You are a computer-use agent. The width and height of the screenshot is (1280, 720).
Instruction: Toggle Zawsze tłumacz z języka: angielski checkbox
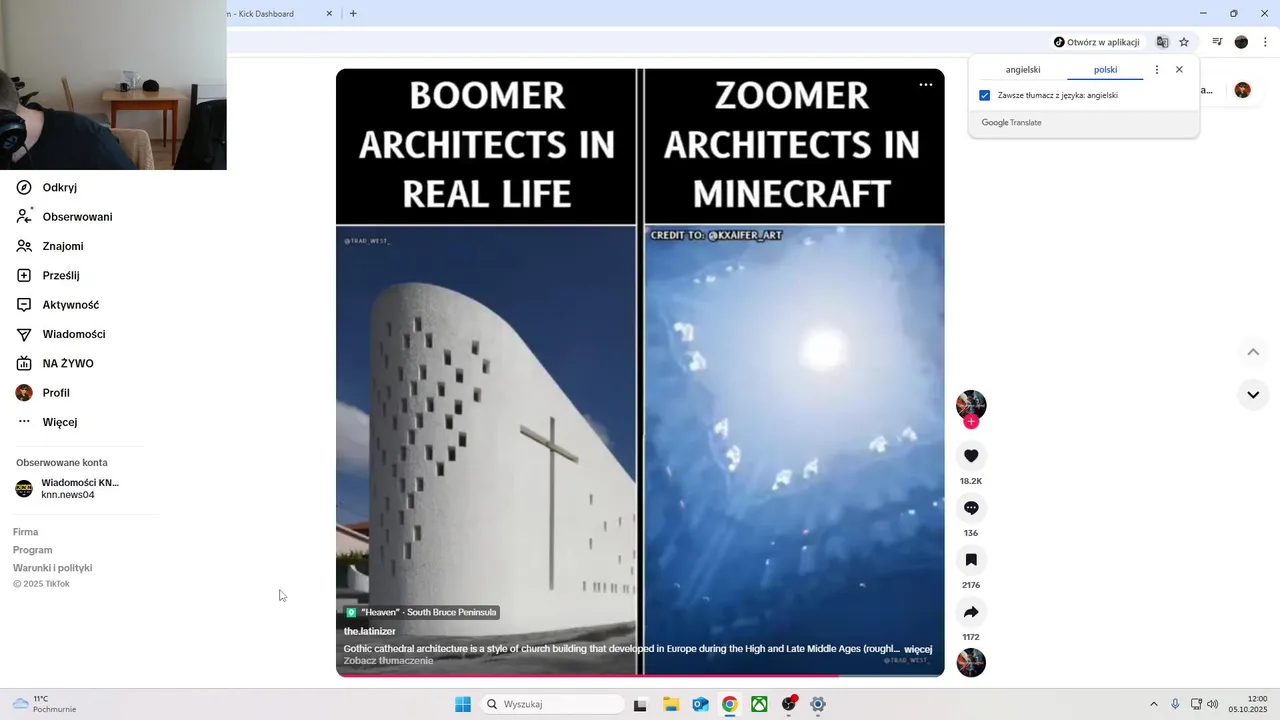985,95
